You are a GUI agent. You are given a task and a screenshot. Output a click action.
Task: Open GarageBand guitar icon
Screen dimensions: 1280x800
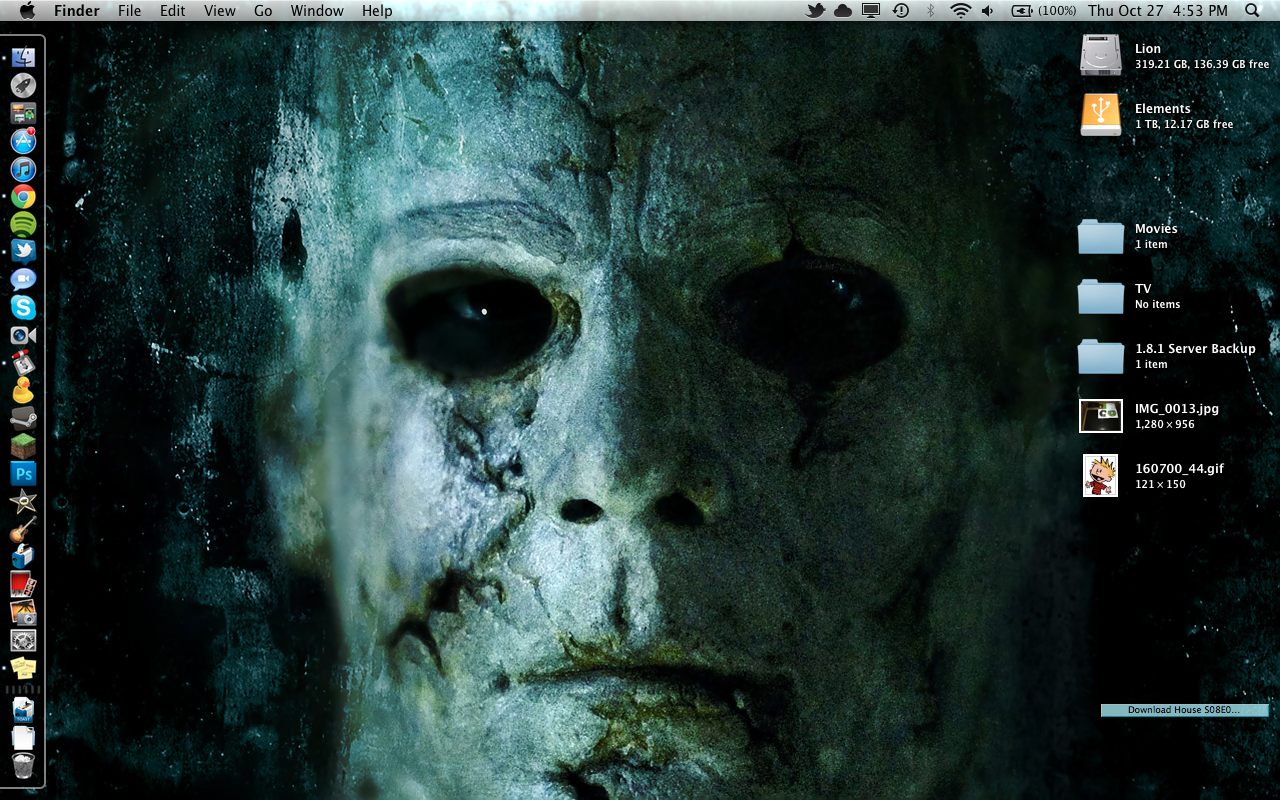click(24, 529)
